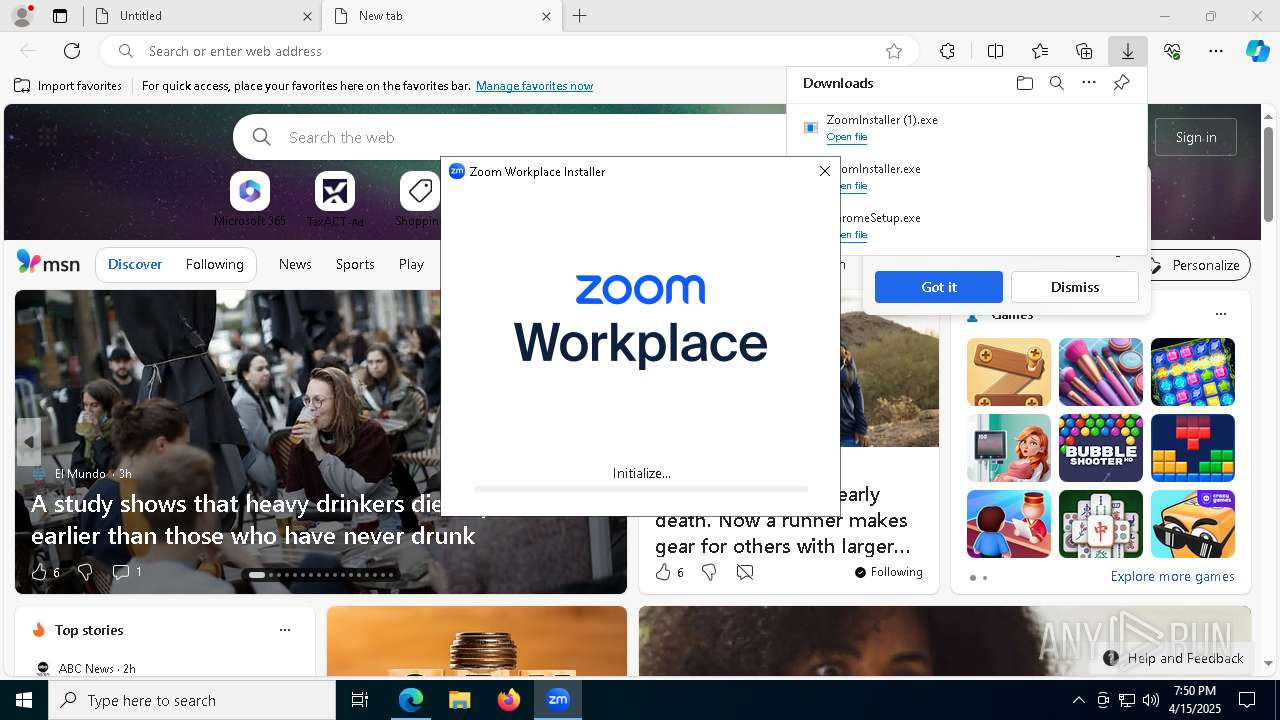Viewport: 1280px width, 720px height.
Task: Open Edge Settings and more menu
Action: [1216, 51]
